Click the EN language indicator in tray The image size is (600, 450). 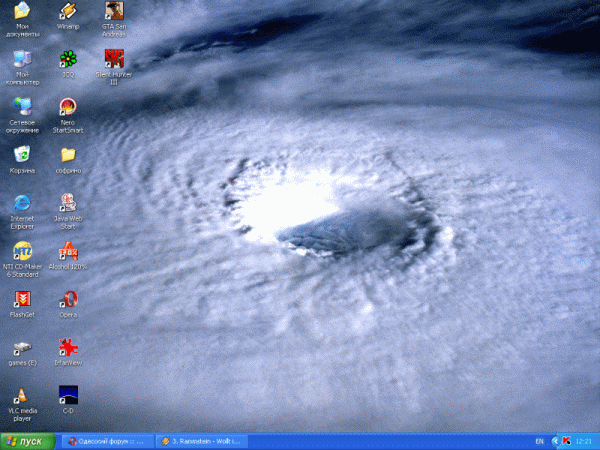click(541, 441)
